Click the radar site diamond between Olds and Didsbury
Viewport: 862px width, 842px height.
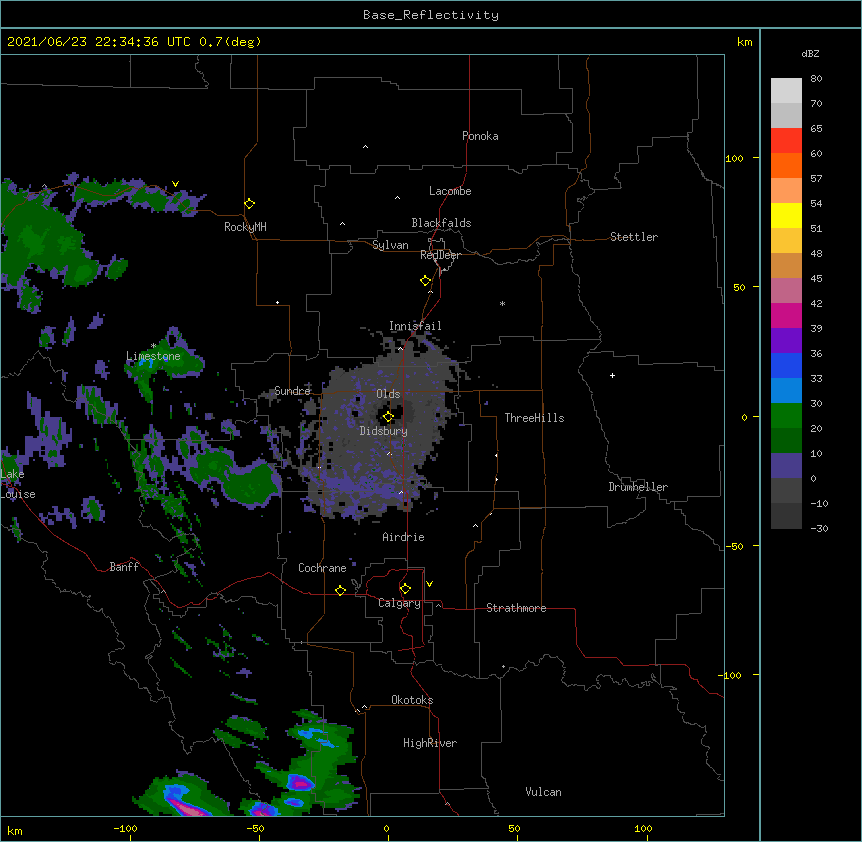388,416
